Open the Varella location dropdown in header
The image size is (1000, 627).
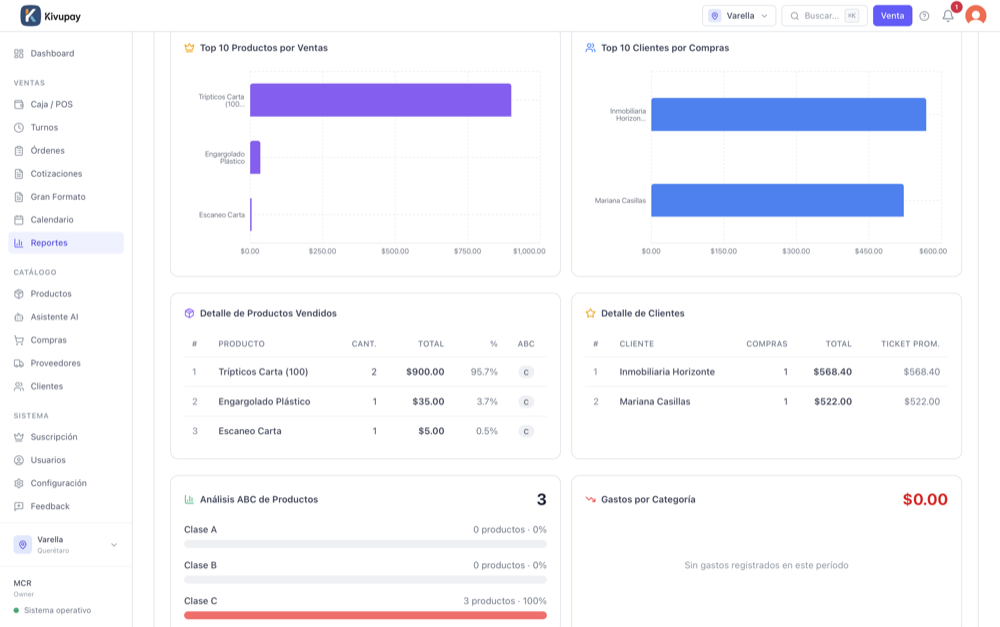pos(739,16)
